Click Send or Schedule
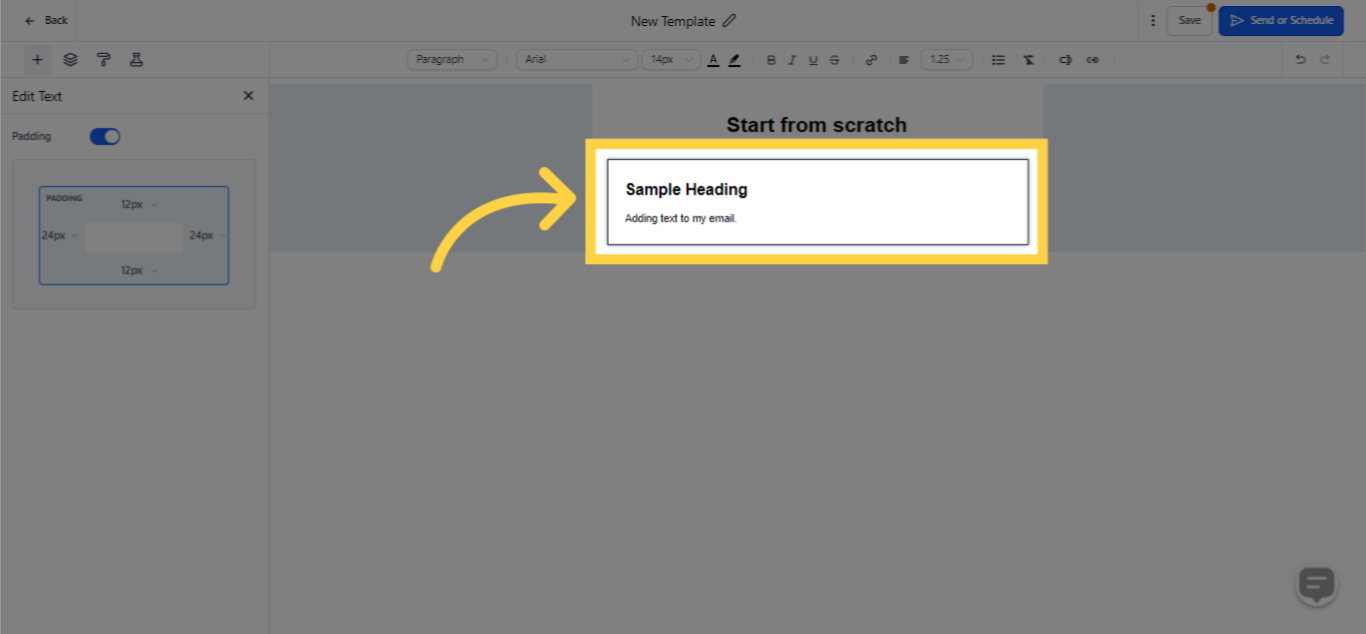1366x634 pixels. click(x=1281, y=20)
